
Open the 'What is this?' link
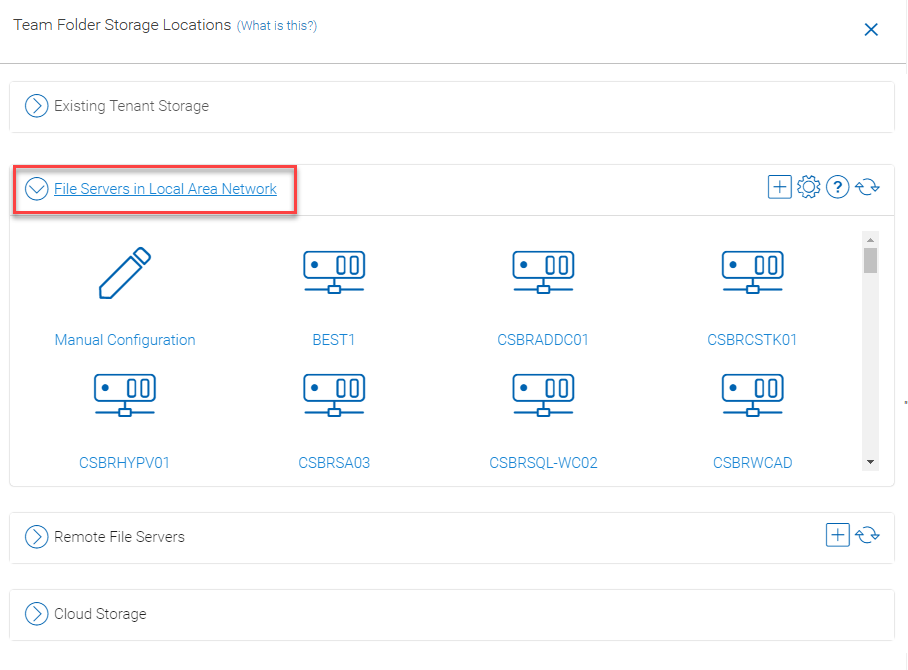coord(277,25)
